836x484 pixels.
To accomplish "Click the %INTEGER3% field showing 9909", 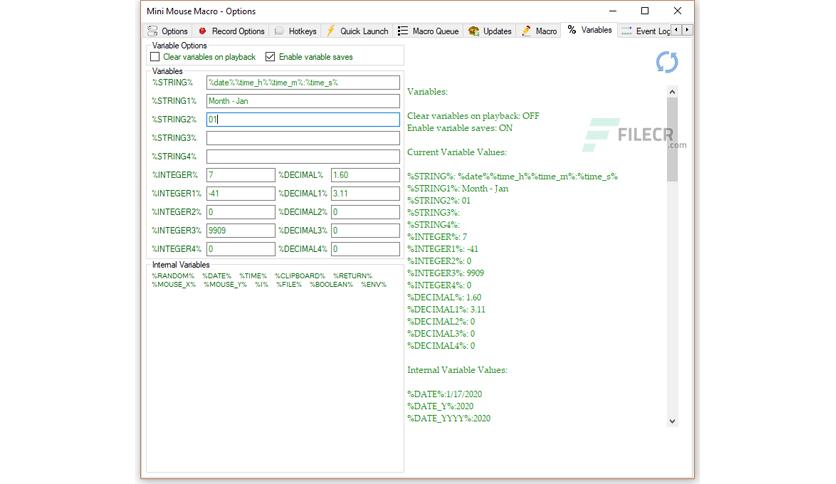I will click(x=240, y=230).
